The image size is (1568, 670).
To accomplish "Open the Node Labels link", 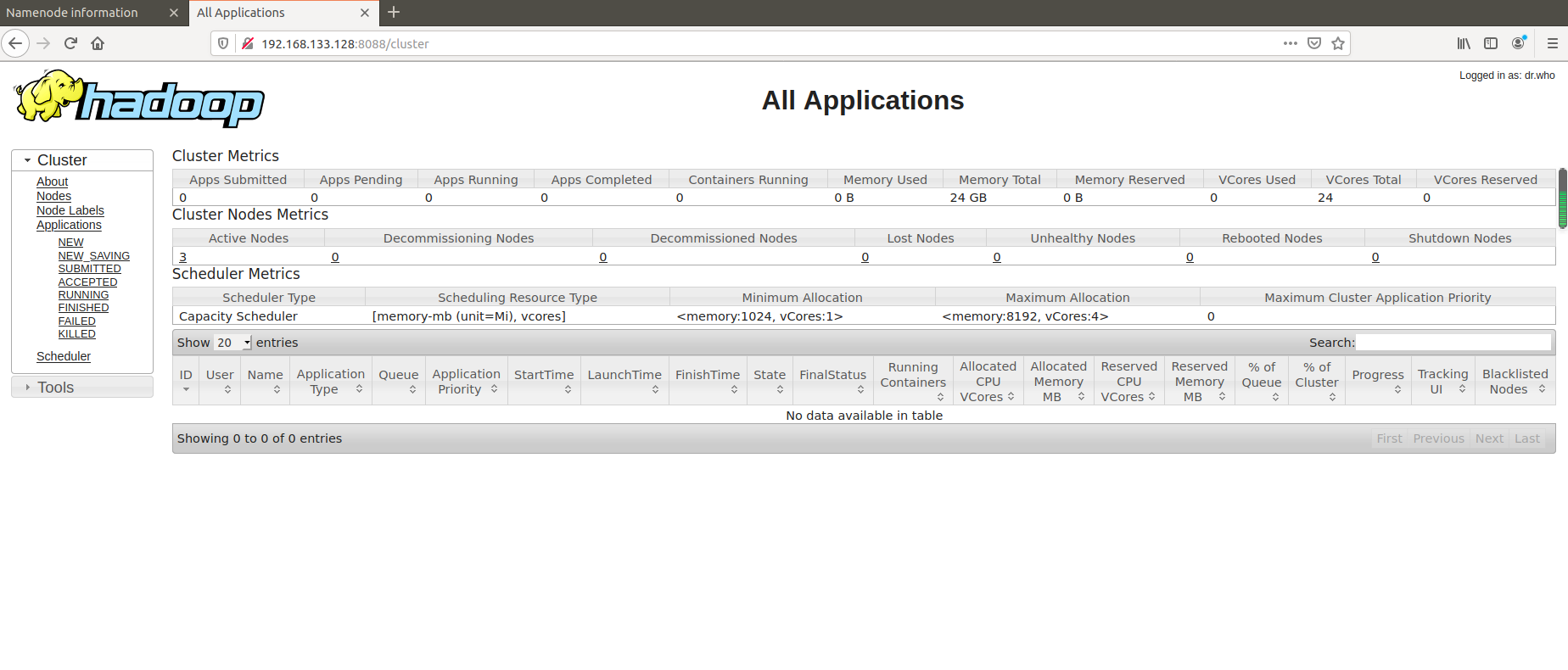I will pyautogui.click(x=70, y=210).
